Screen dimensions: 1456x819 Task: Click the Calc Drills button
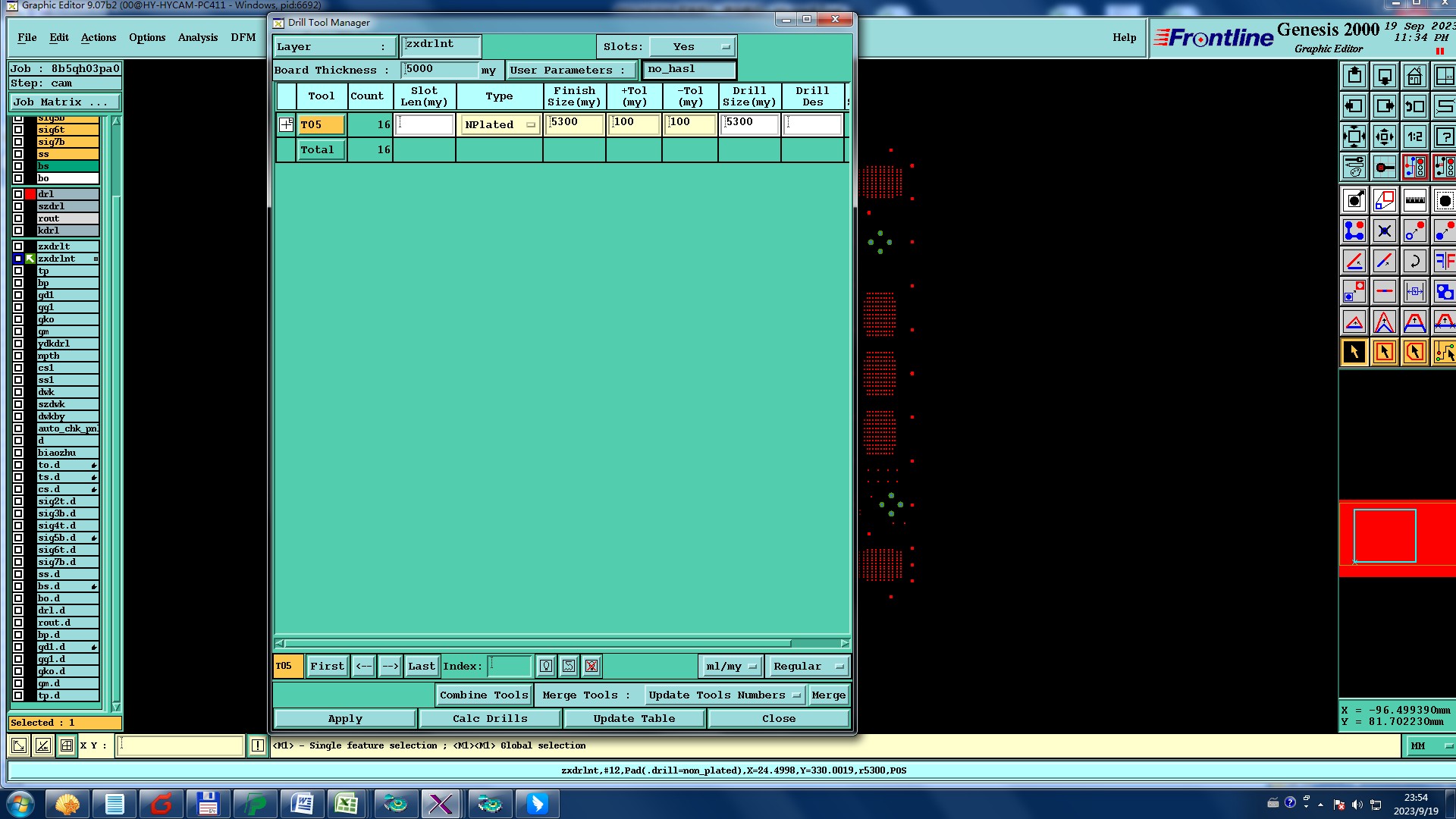coord(490,718)
